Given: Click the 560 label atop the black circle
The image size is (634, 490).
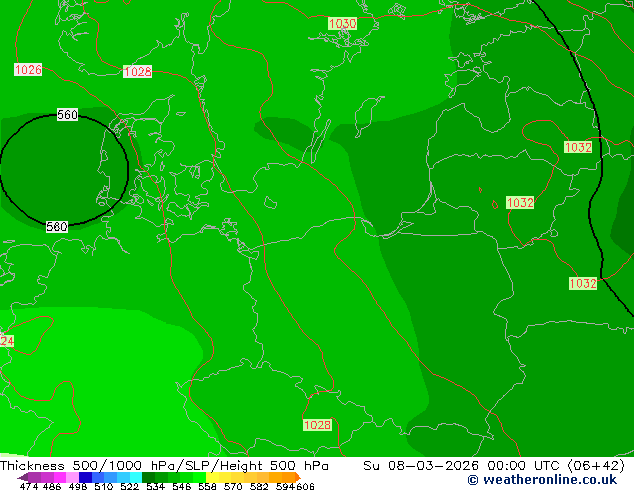Looking at the screenshot, I should click(x=67, y=115).
